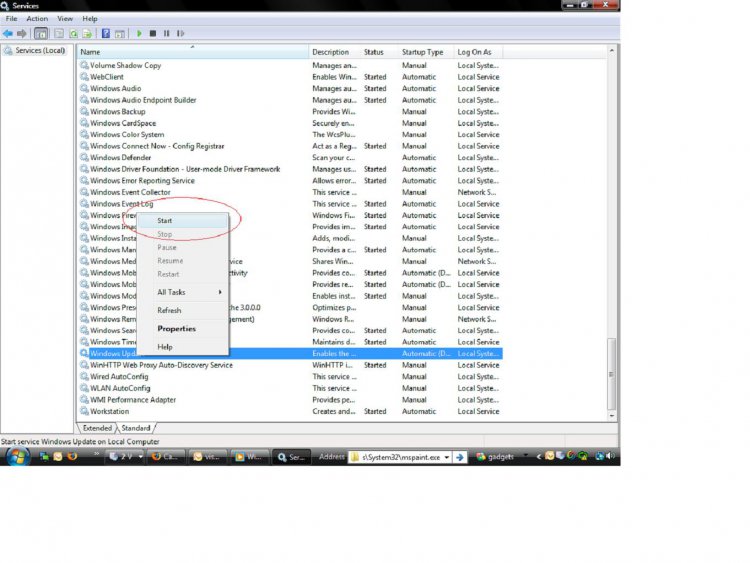The width and height of the screenshot is (750, 563).
Task: Open the Windows Start orb
Action: (18, 457)
